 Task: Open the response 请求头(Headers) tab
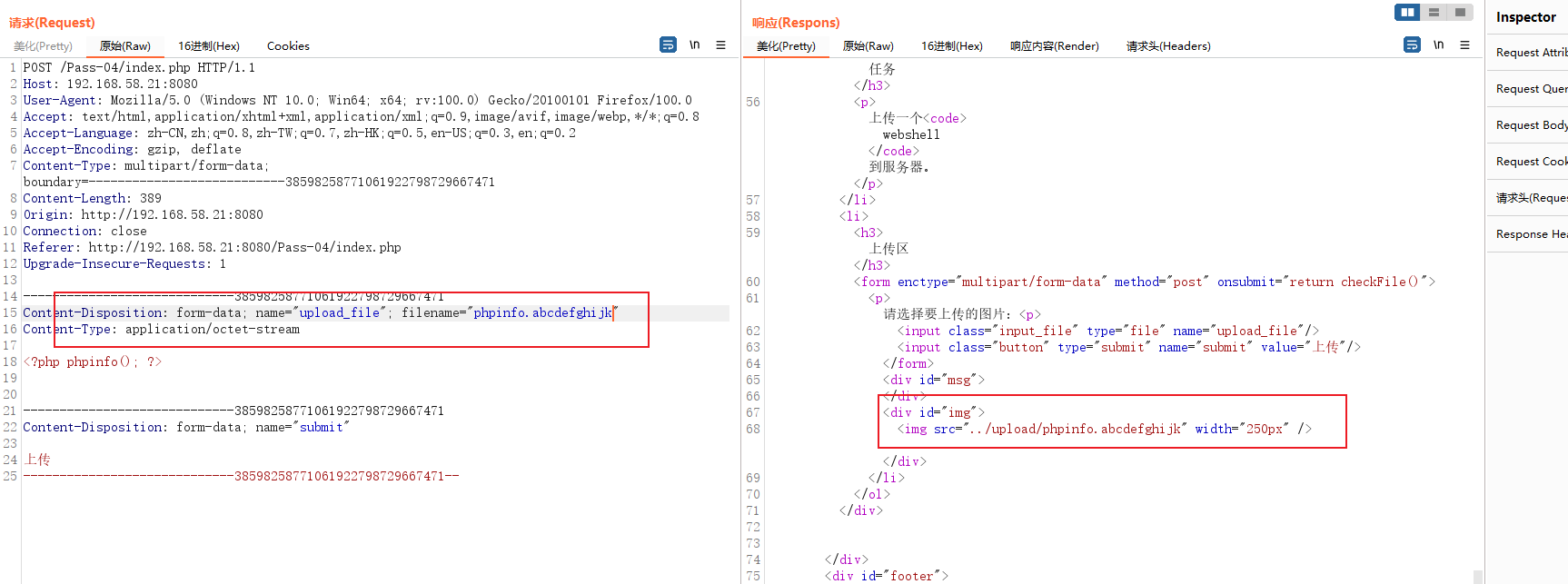[x=1168, y=46]
